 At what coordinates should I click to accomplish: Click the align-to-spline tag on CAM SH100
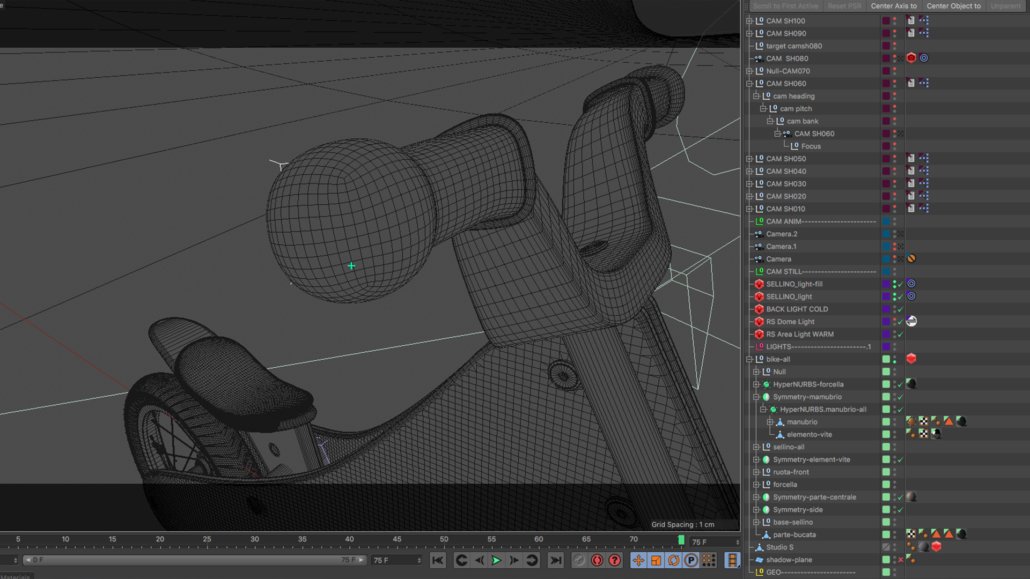[924, 20]
